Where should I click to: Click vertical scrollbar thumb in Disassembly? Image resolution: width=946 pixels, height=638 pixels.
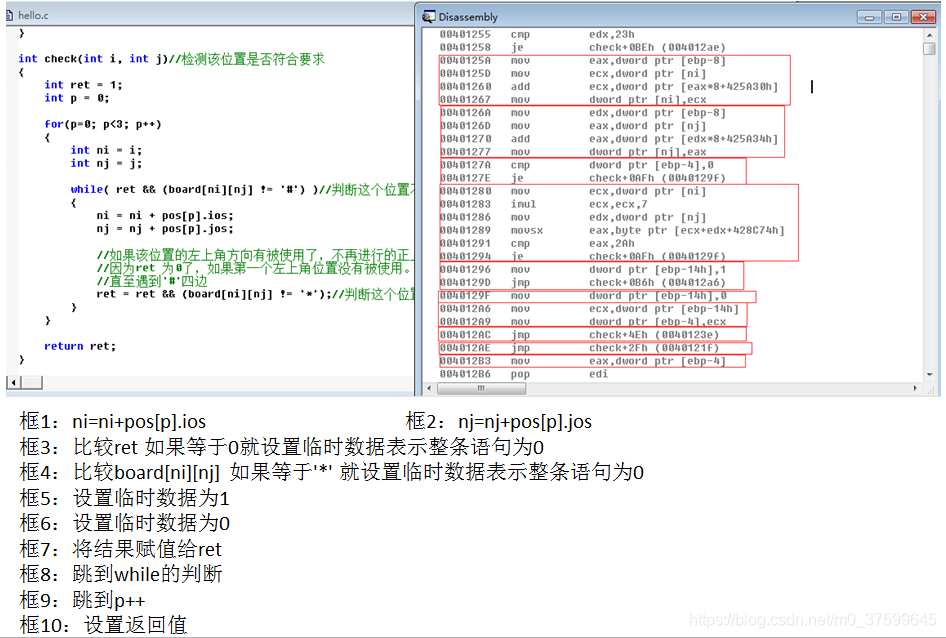click(x=929, y=49)
